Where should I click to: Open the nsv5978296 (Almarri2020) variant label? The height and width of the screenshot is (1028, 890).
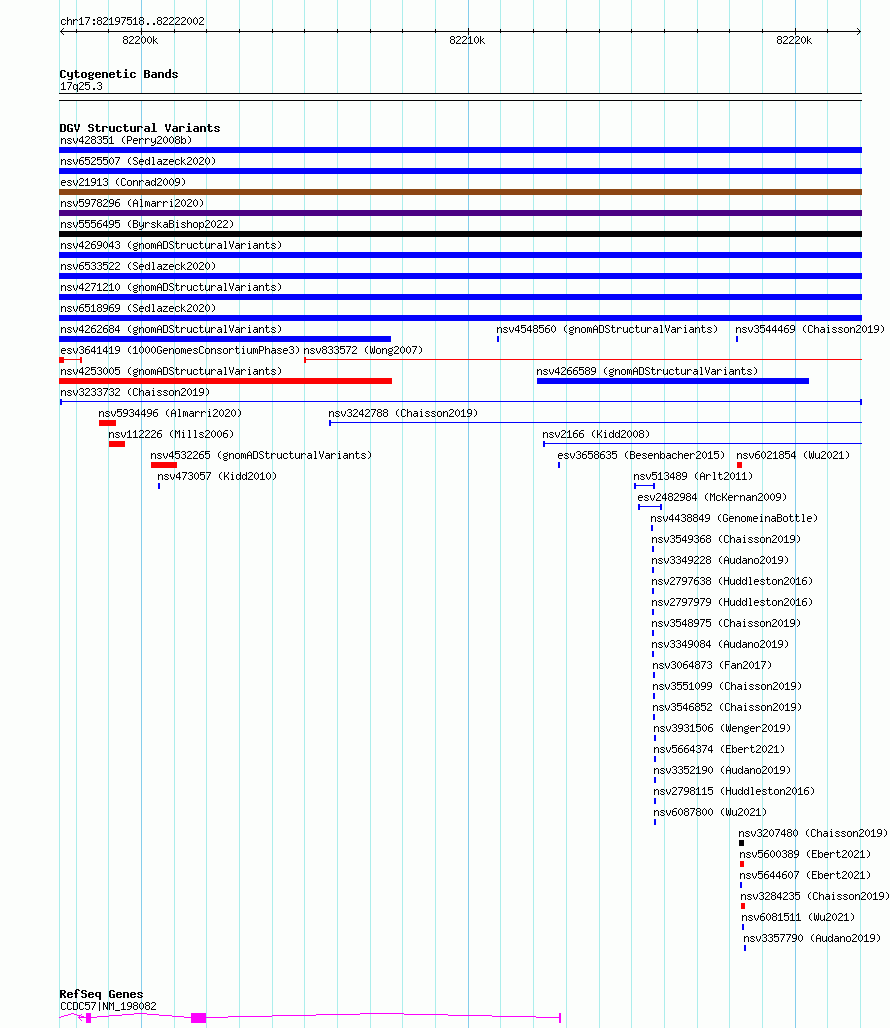(x=132, y=203)
